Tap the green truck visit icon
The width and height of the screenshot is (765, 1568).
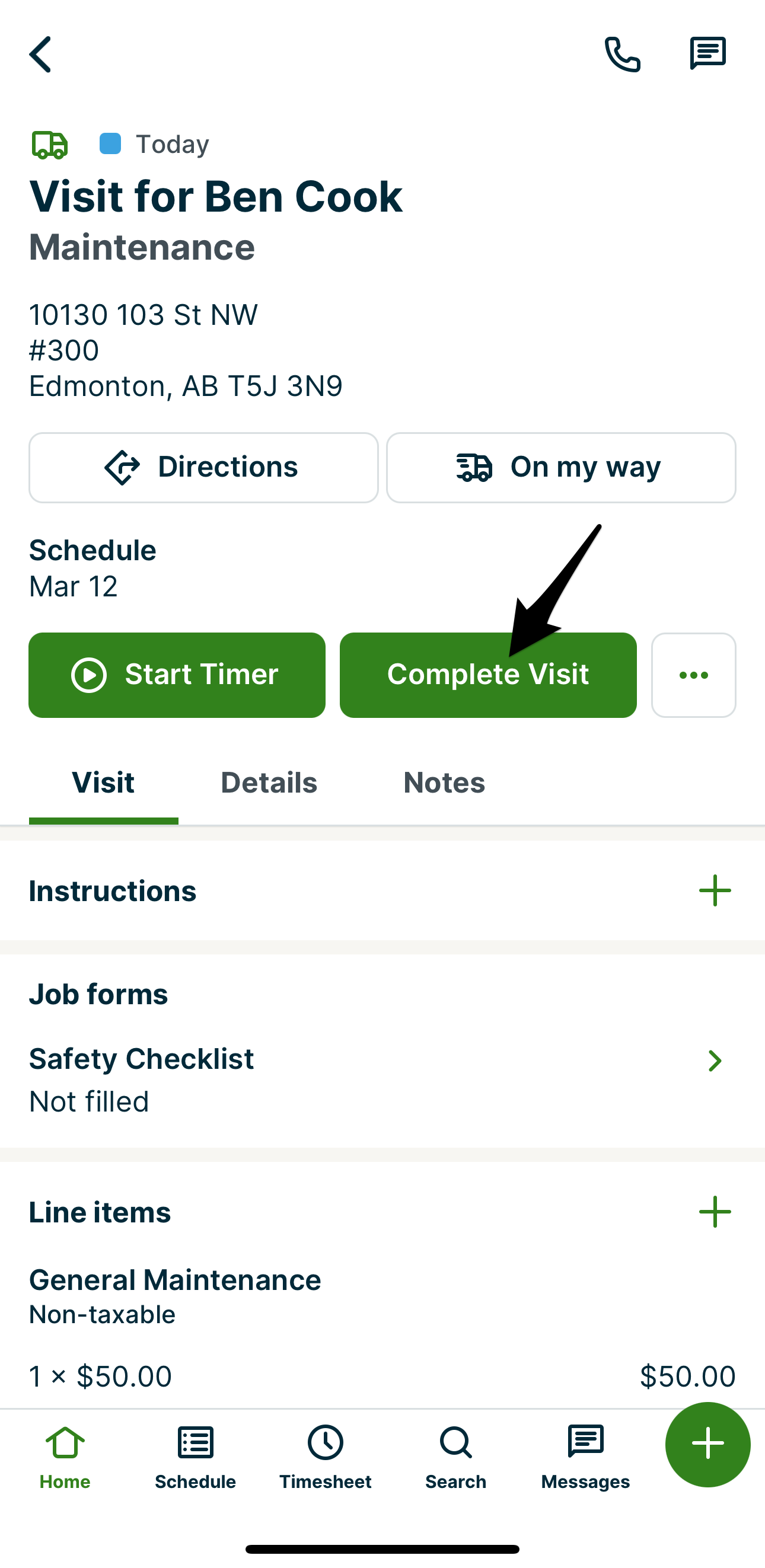click(x=49, y=145)
